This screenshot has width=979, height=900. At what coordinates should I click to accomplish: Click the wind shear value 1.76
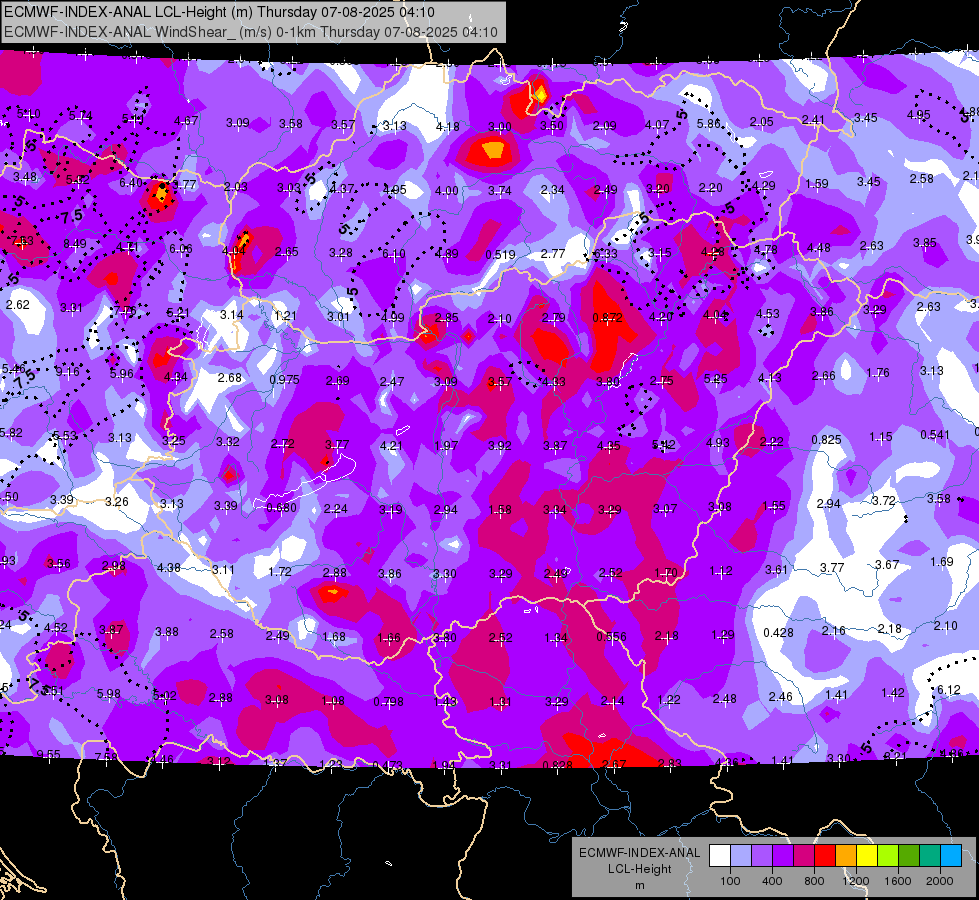point(878,373)
